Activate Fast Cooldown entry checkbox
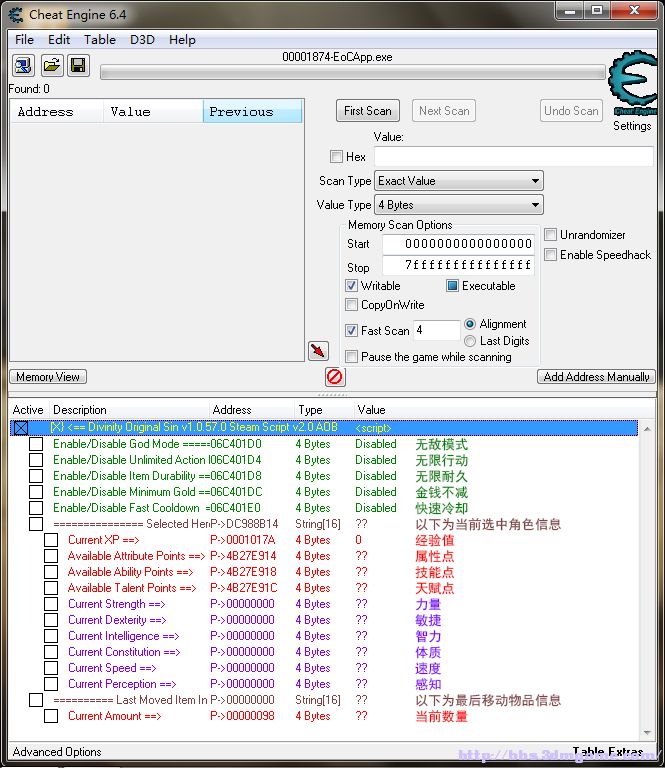 tap(36, 508)
